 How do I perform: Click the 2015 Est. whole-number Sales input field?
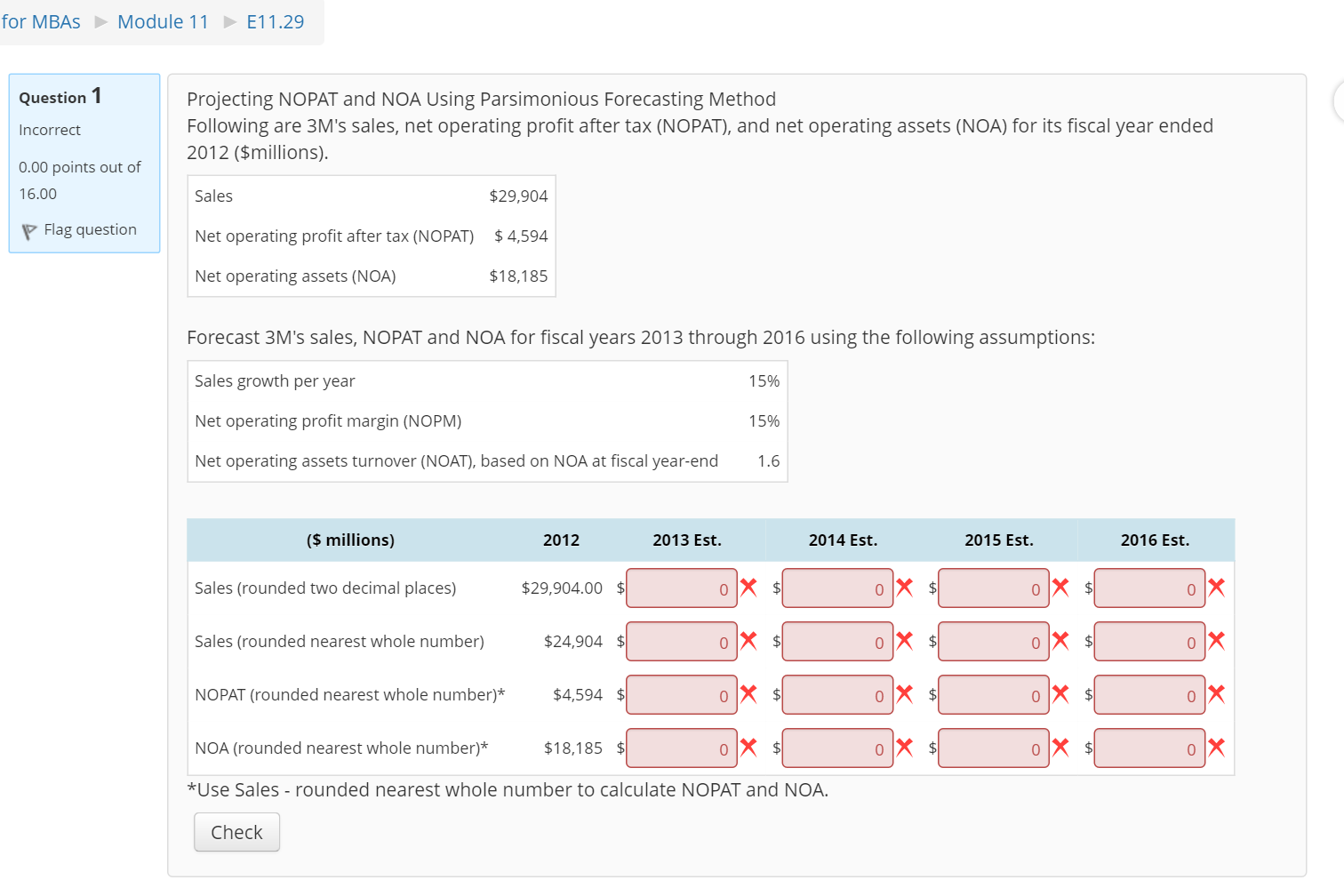(x=993, y=641)
